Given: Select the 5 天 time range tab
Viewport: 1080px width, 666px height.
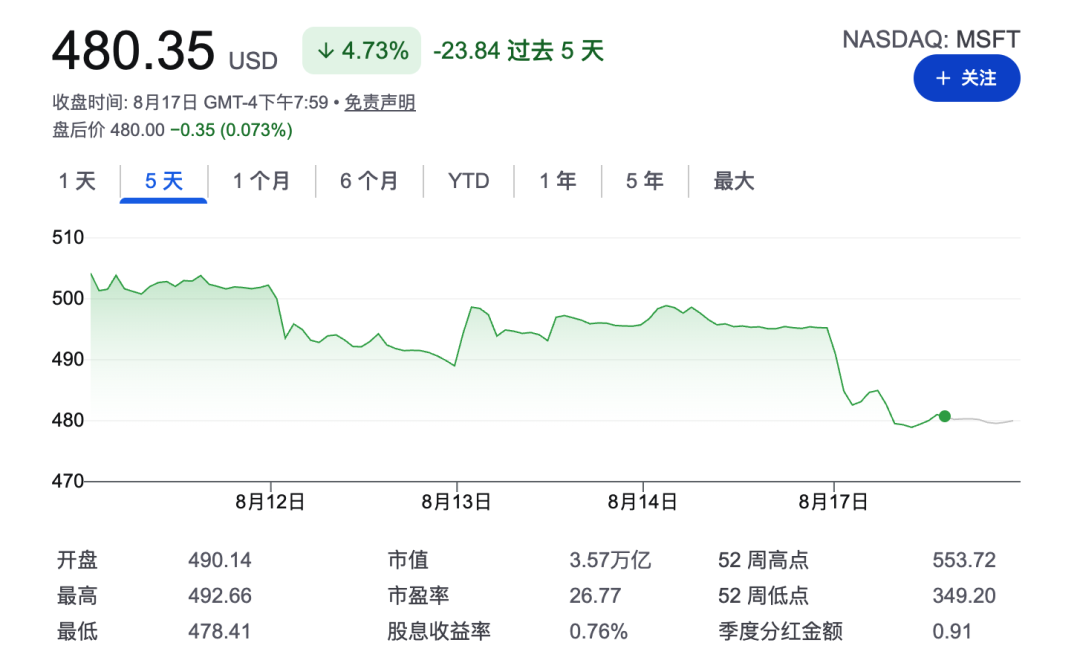Looking at the screenshot, I should [x=164, y=181].
